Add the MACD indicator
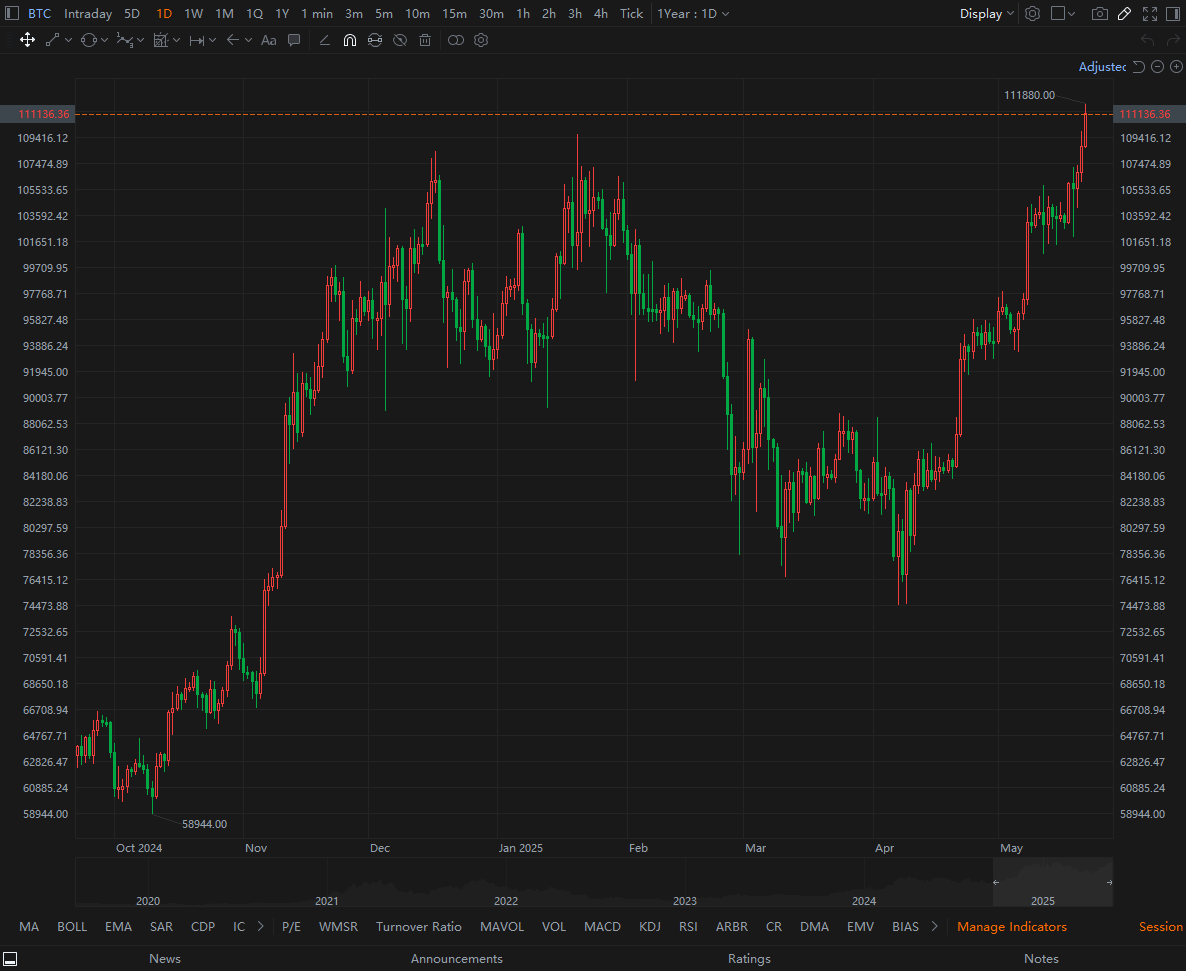This screenshot has width=1186, height=971. [602, 926]
